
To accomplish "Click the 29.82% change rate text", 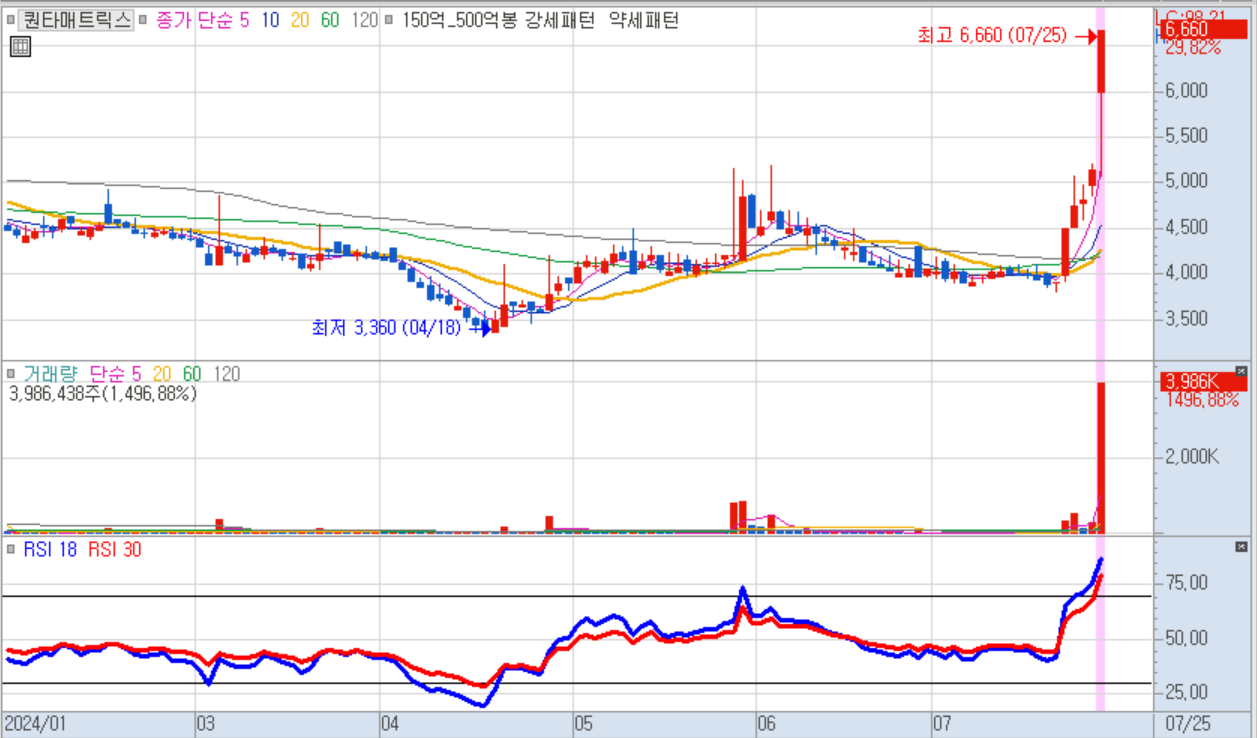I will [1191, 47].
